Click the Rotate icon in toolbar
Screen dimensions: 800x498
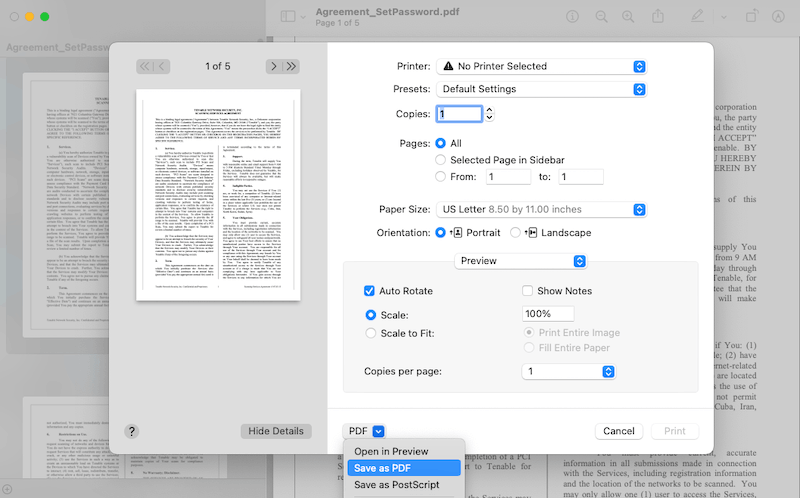click(752, 16)
